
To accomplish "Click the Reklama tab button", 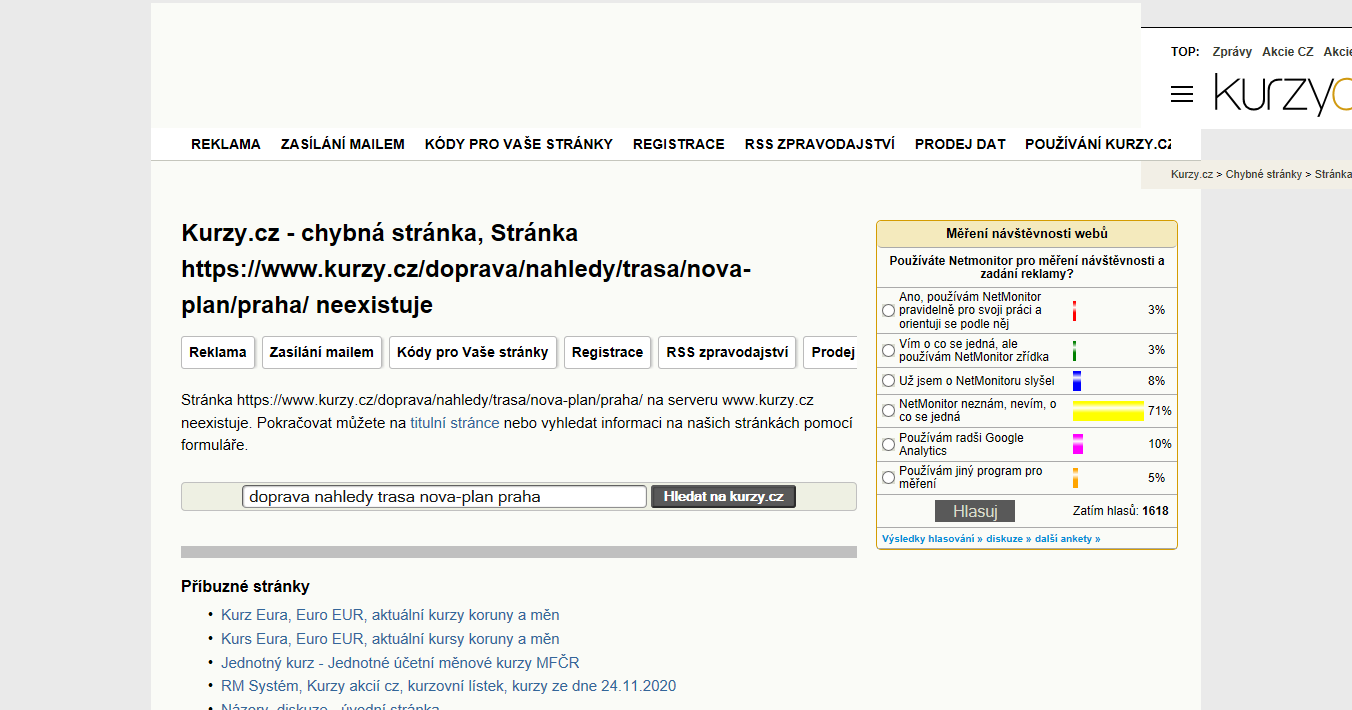I will [x=218, y=352].
